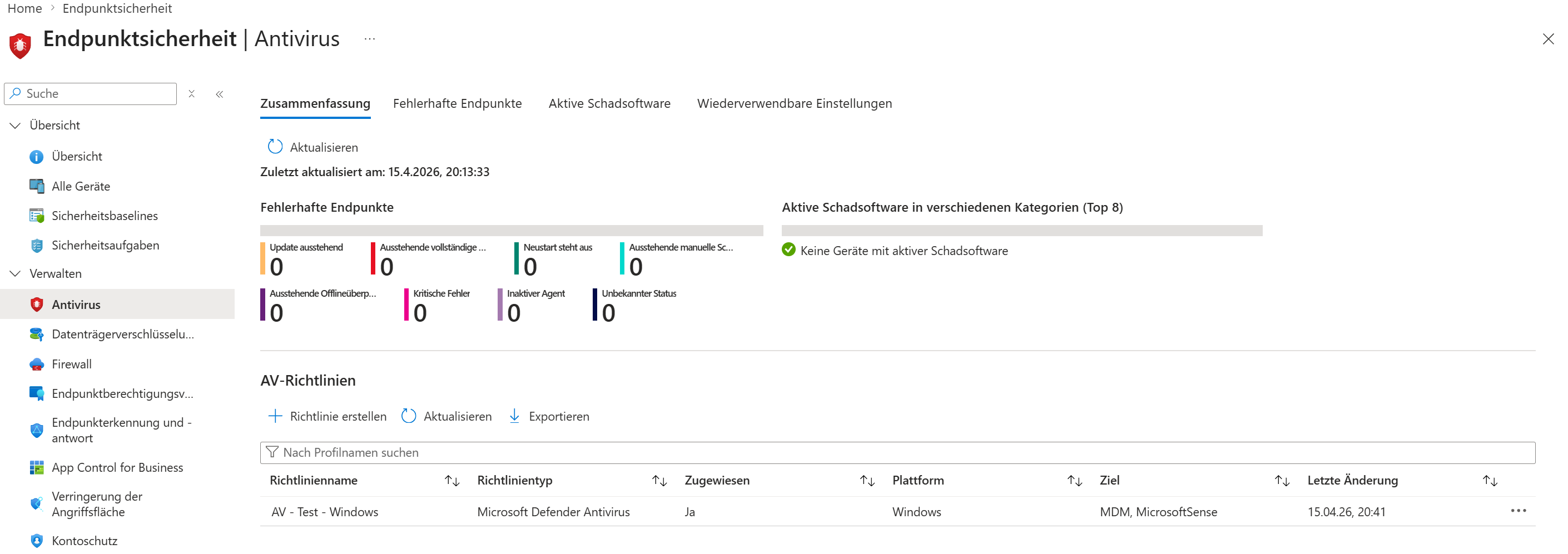This screenshot has width=1568, height=554.
Task: Click the App Control for Business icon
Action: point(37,468)
